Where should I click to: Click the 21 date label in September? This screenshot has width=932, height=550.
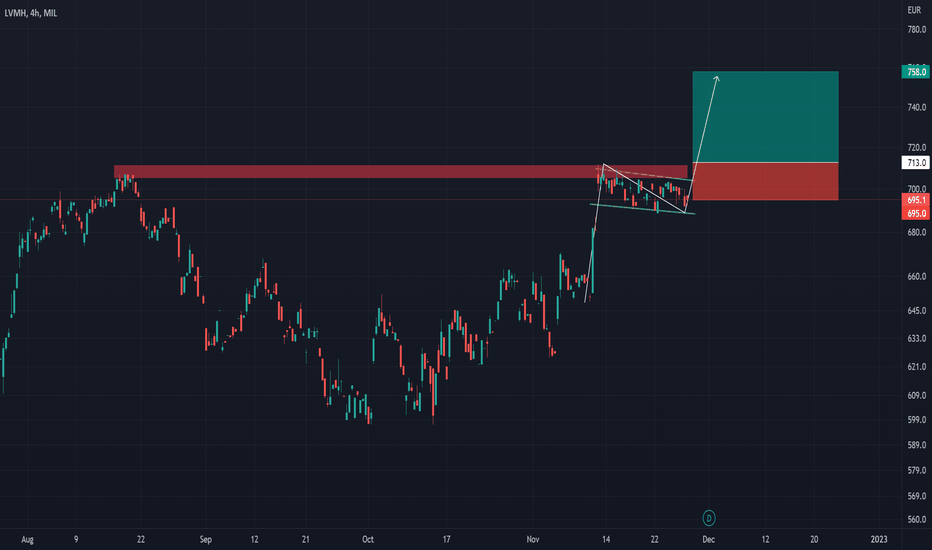[306, 540]
